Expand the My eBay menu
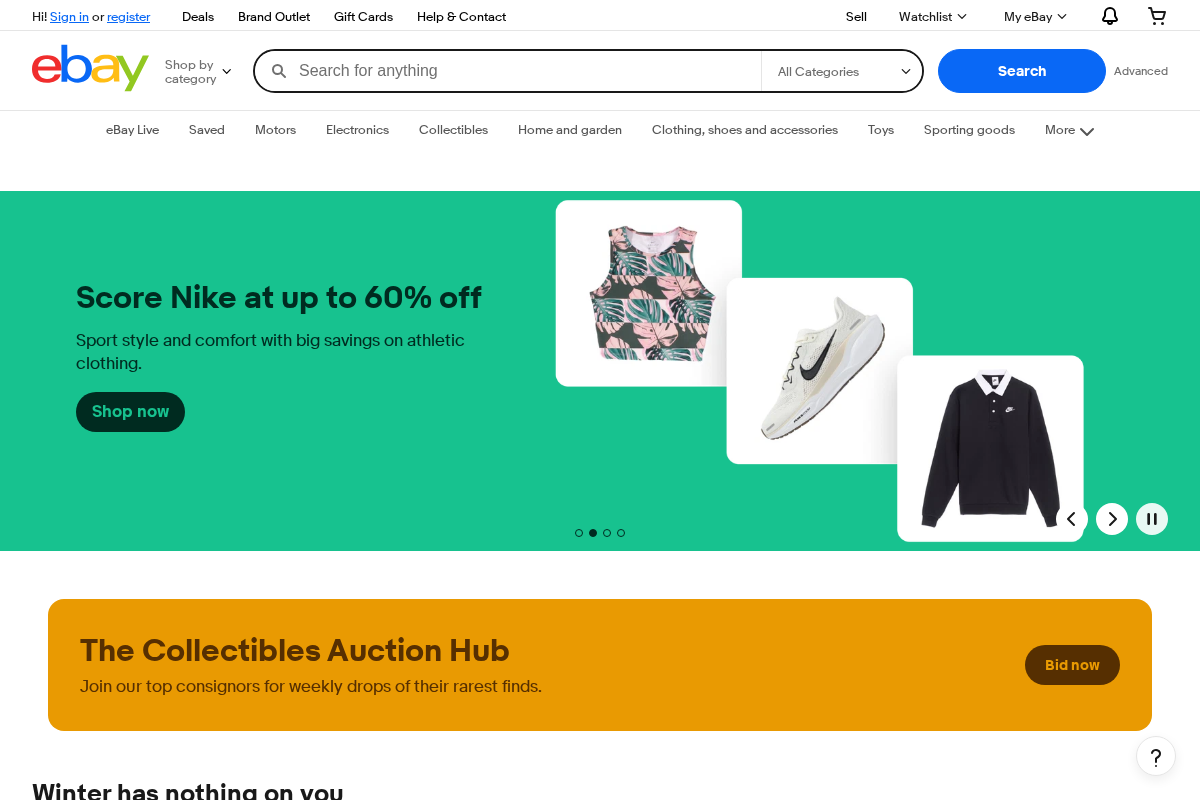 coord(1035,16)
